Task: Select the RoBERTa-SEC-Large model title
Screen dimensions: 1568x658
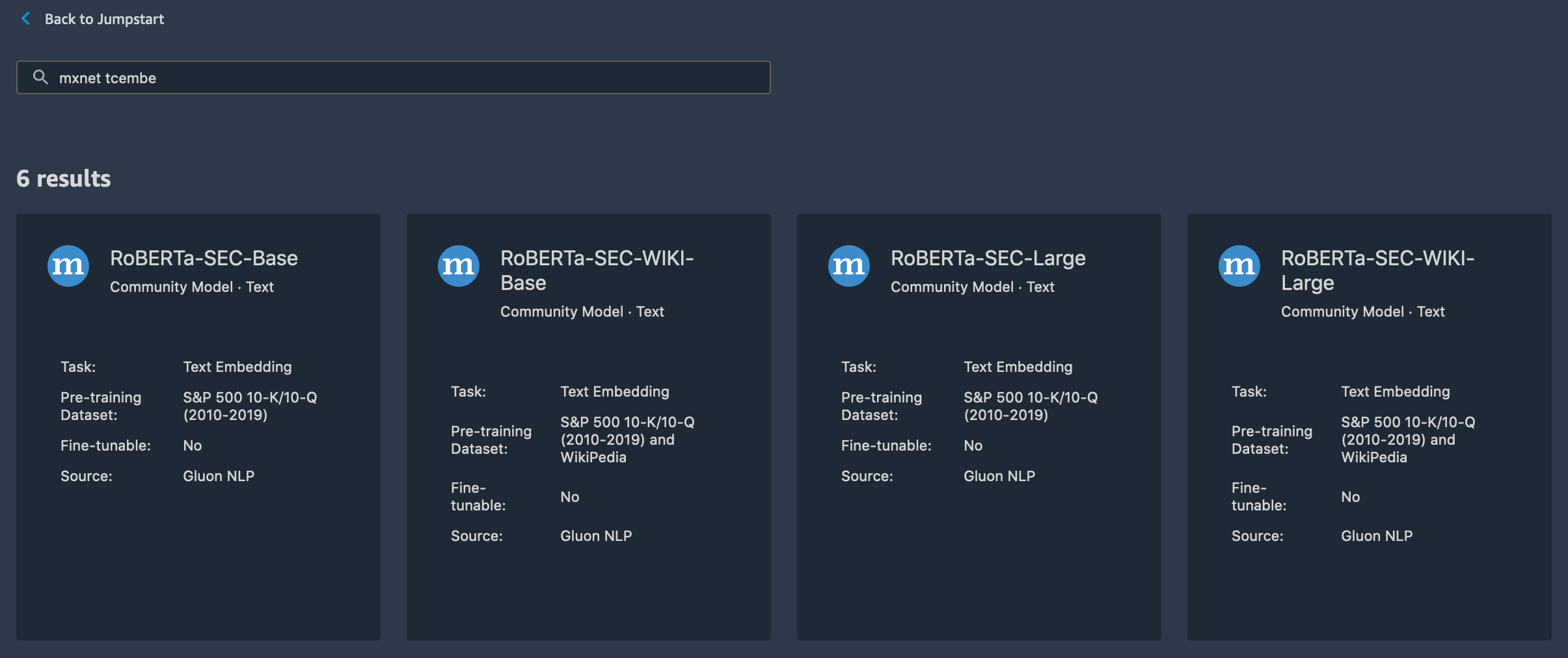Action: pos(988,258)
